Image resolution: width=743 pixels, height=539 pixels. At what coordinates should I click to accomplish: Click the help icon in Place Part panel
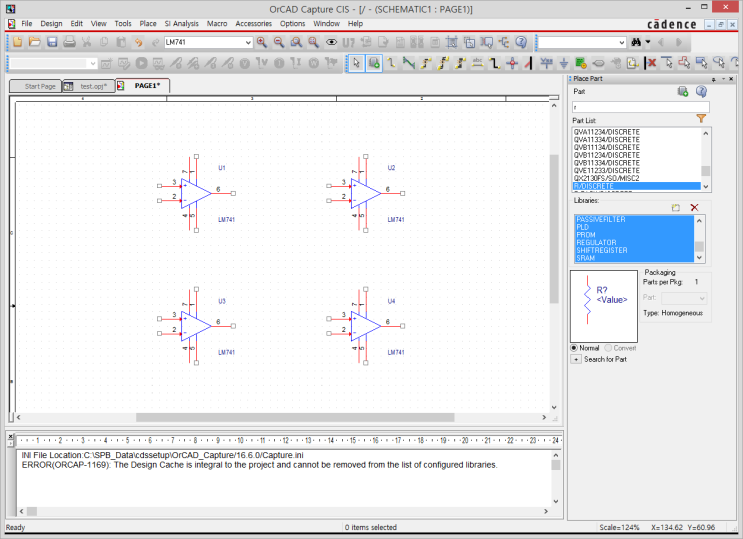pos(701,91)
